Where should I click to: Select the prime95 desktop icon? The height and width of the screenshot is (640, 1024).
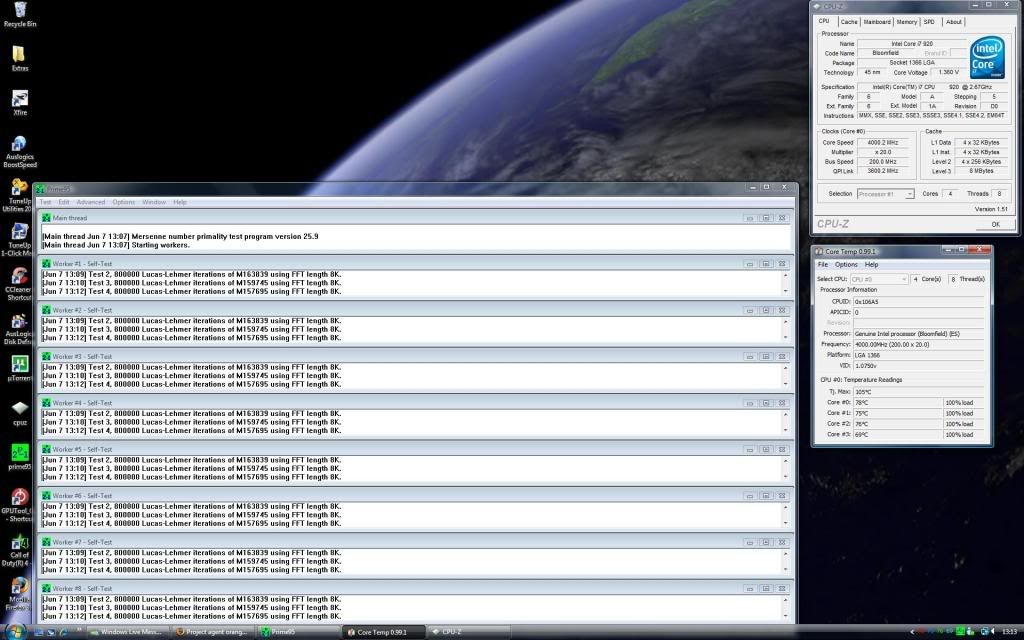tap(20, 457)
